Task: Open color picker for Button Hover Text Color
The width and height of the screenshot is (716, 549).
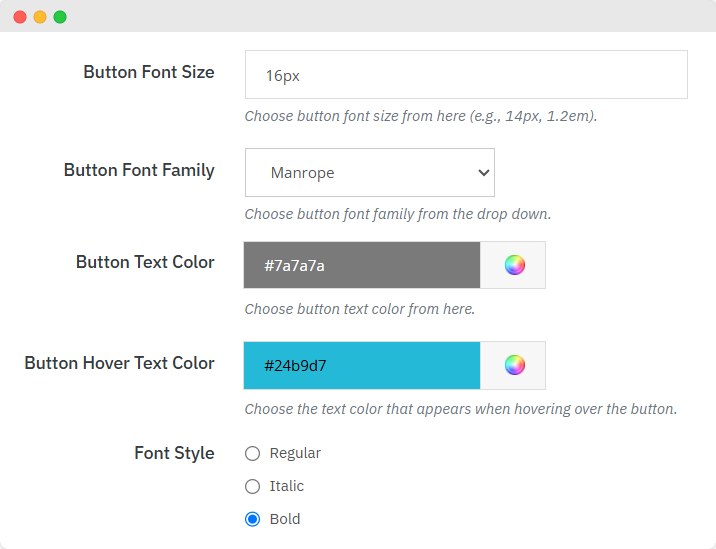Action: pos(514,365)
